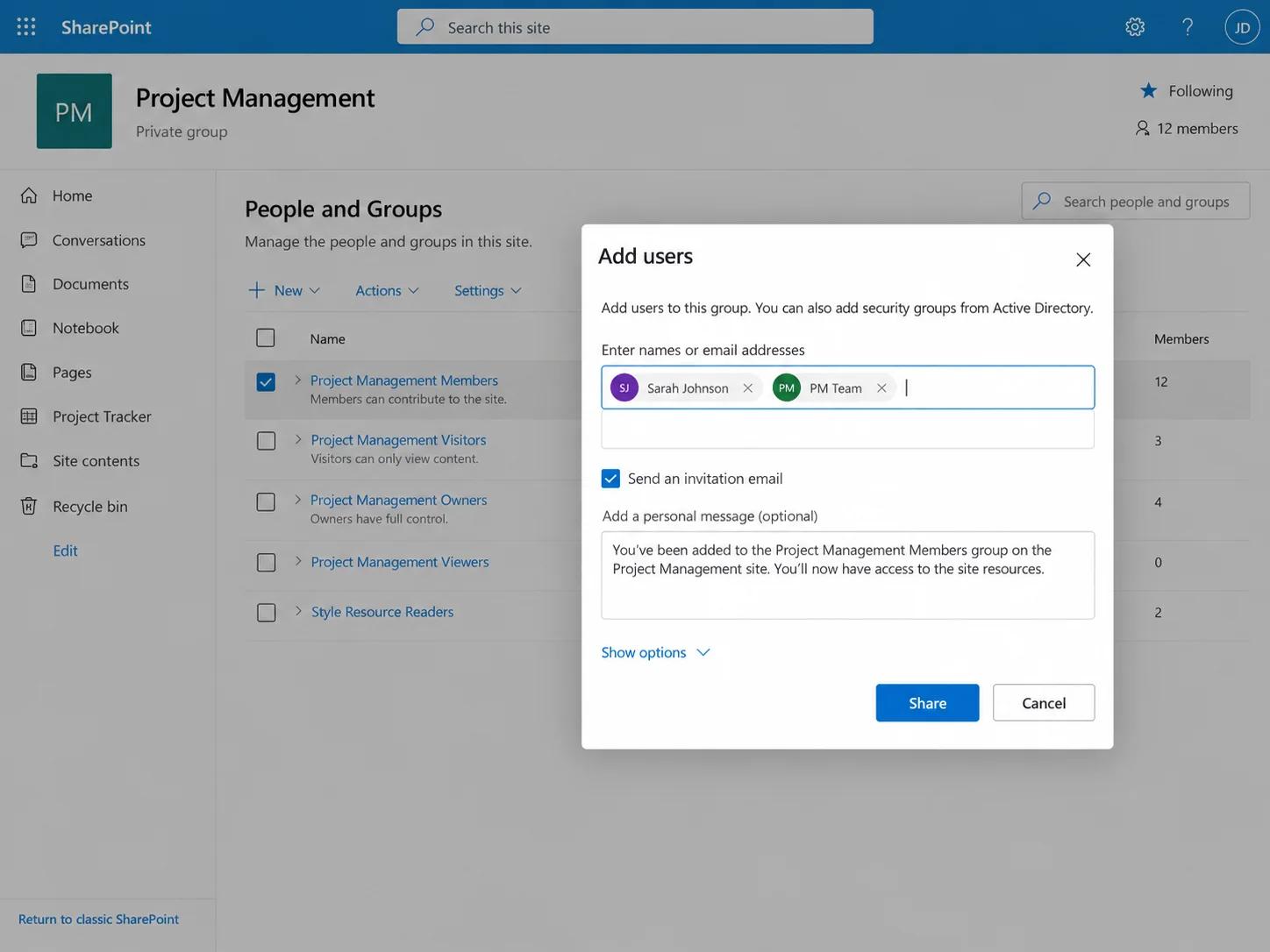
Task: Click the Search people and groups field
Action: [1136, 201]
